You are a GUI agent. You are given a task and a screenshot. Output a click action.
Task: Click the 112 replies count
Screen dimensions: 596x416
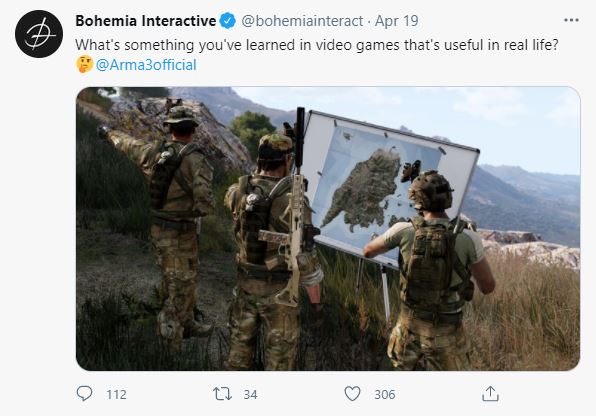coord(116,394)
